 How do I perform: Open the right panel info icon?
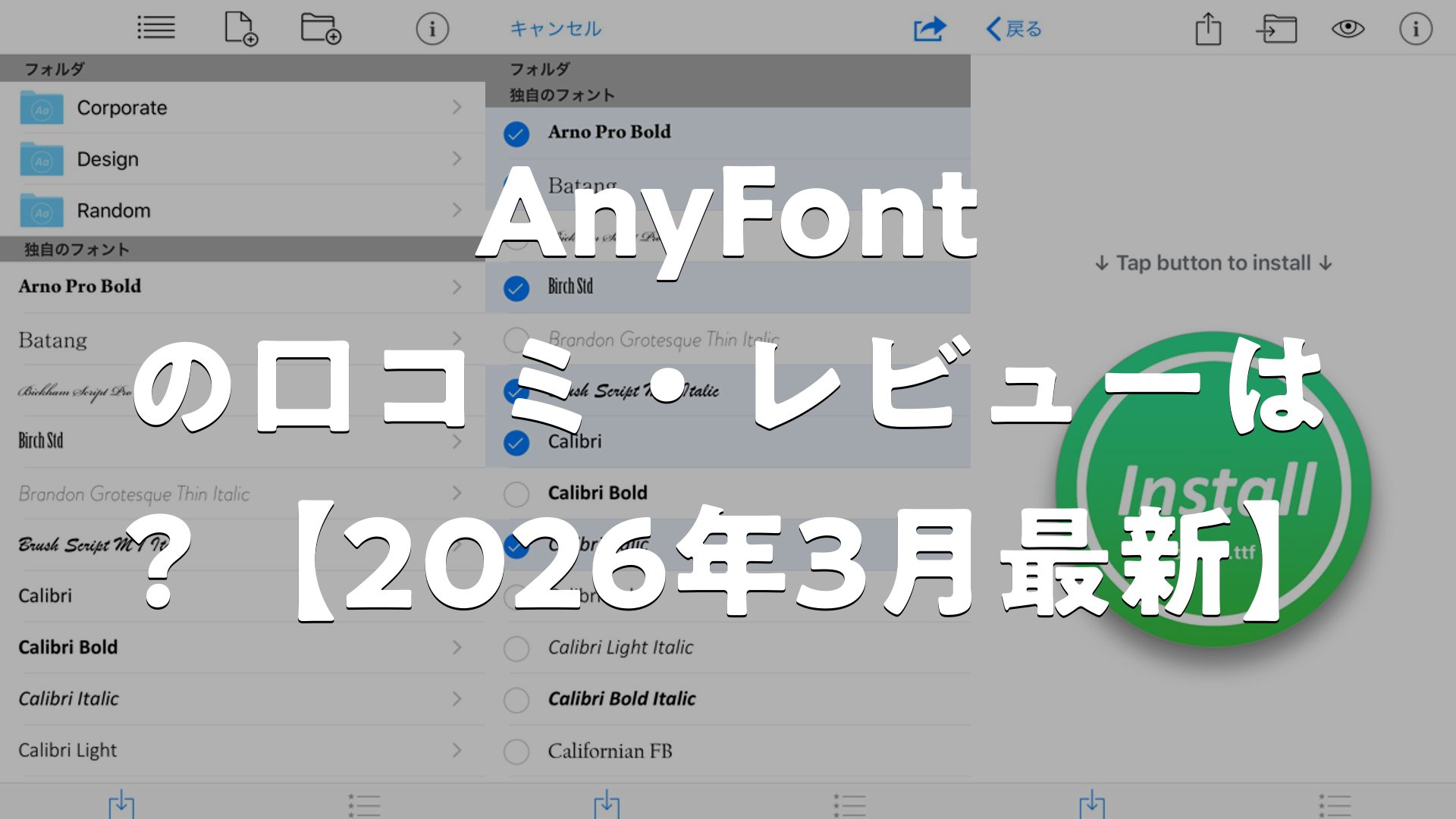(x=1415, y=29)
